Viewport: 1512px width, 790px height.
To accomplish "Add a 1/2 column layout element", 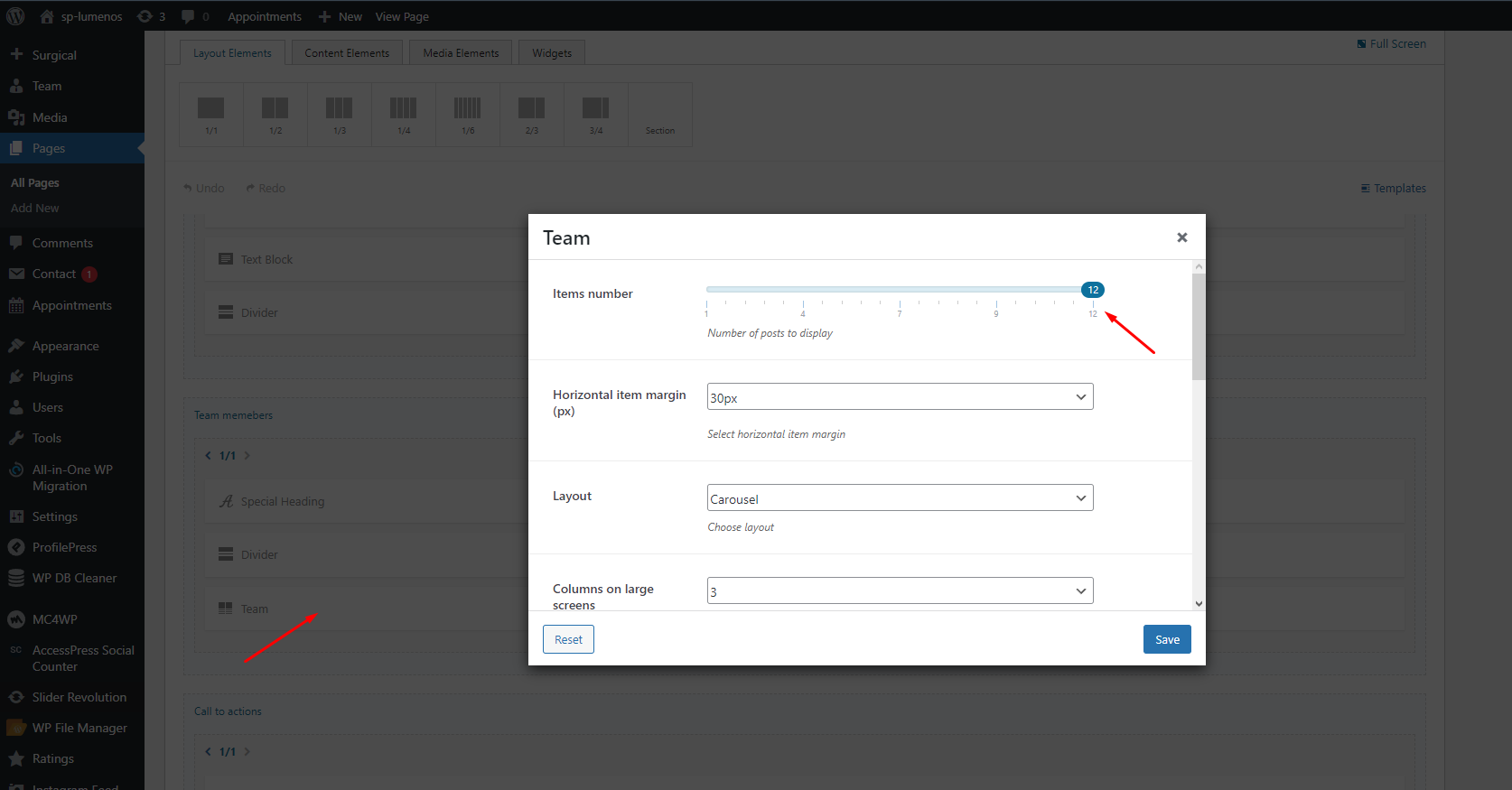I will 275,115.
